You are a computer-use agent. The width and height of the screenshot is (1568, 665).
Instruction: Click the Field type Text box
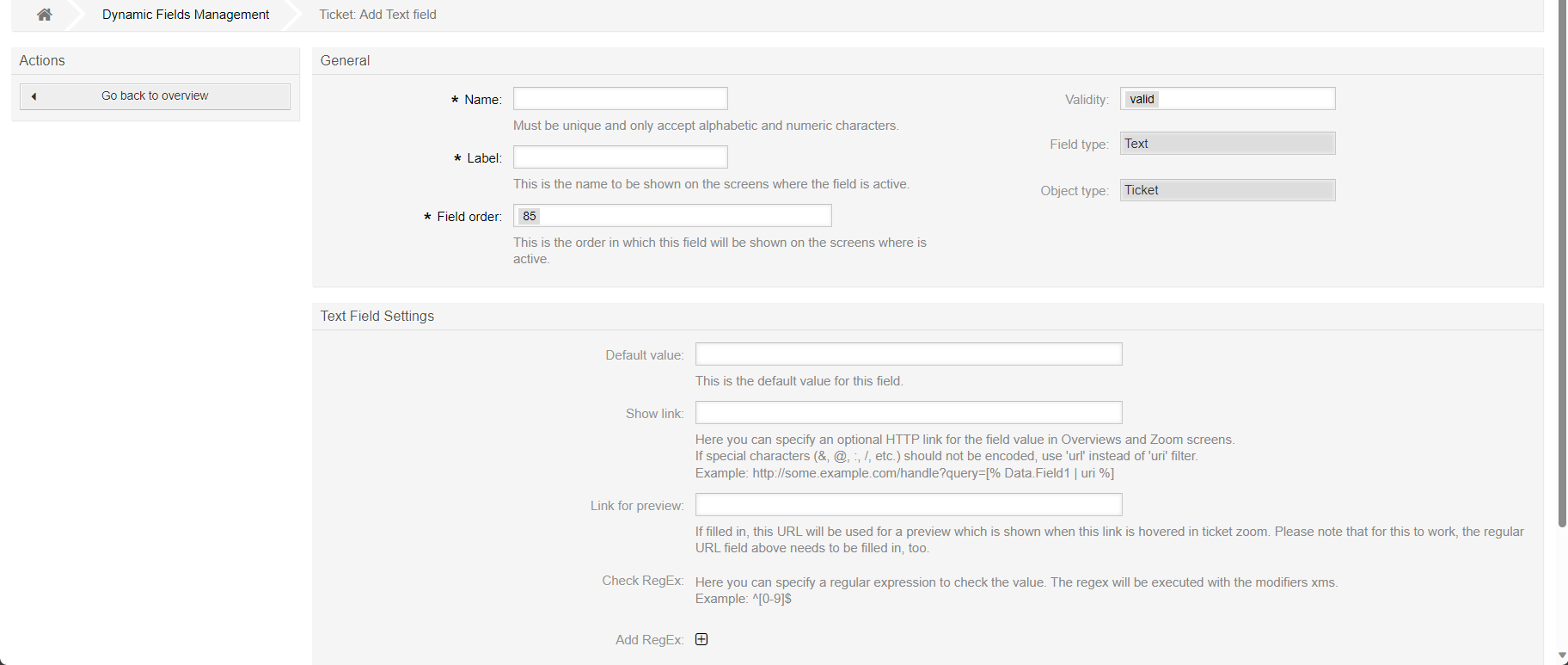tap(1227, 144)
